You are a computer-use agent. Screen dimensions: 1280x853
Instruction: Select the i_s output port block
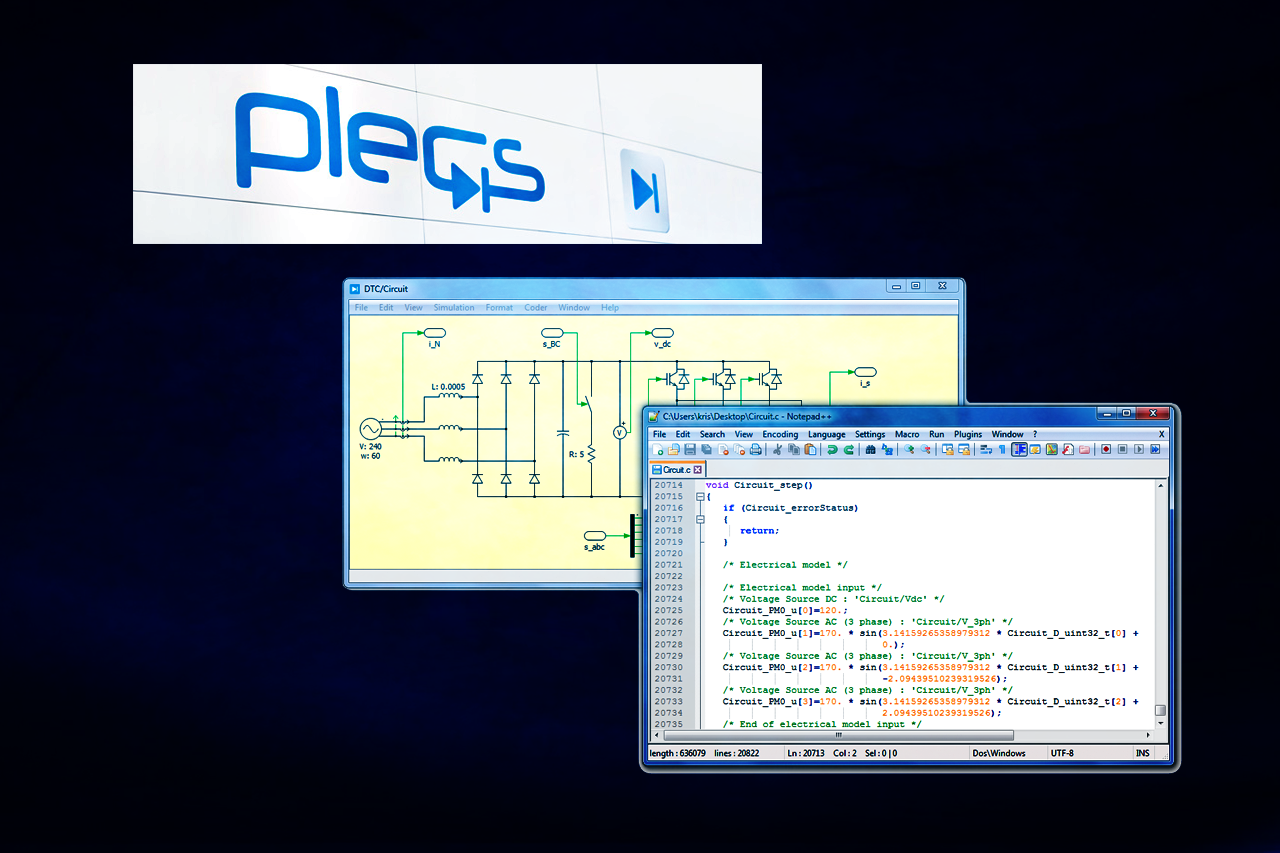click(x=865, y=371)
